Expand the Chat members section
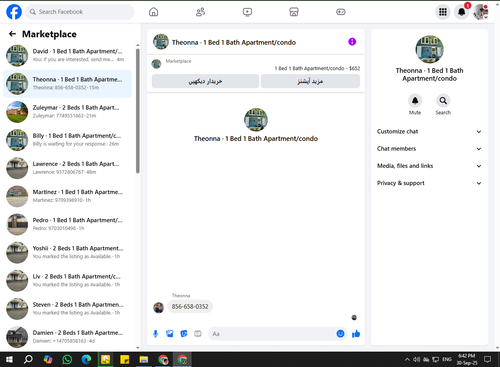The image size is (500, 367). pyautogui.click(x=429, y=149)
